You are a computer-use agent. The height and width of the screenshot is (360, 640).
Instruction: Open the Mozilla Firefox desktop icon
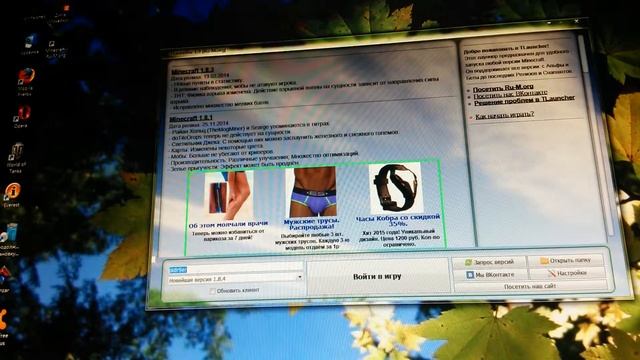click(26, 76)
